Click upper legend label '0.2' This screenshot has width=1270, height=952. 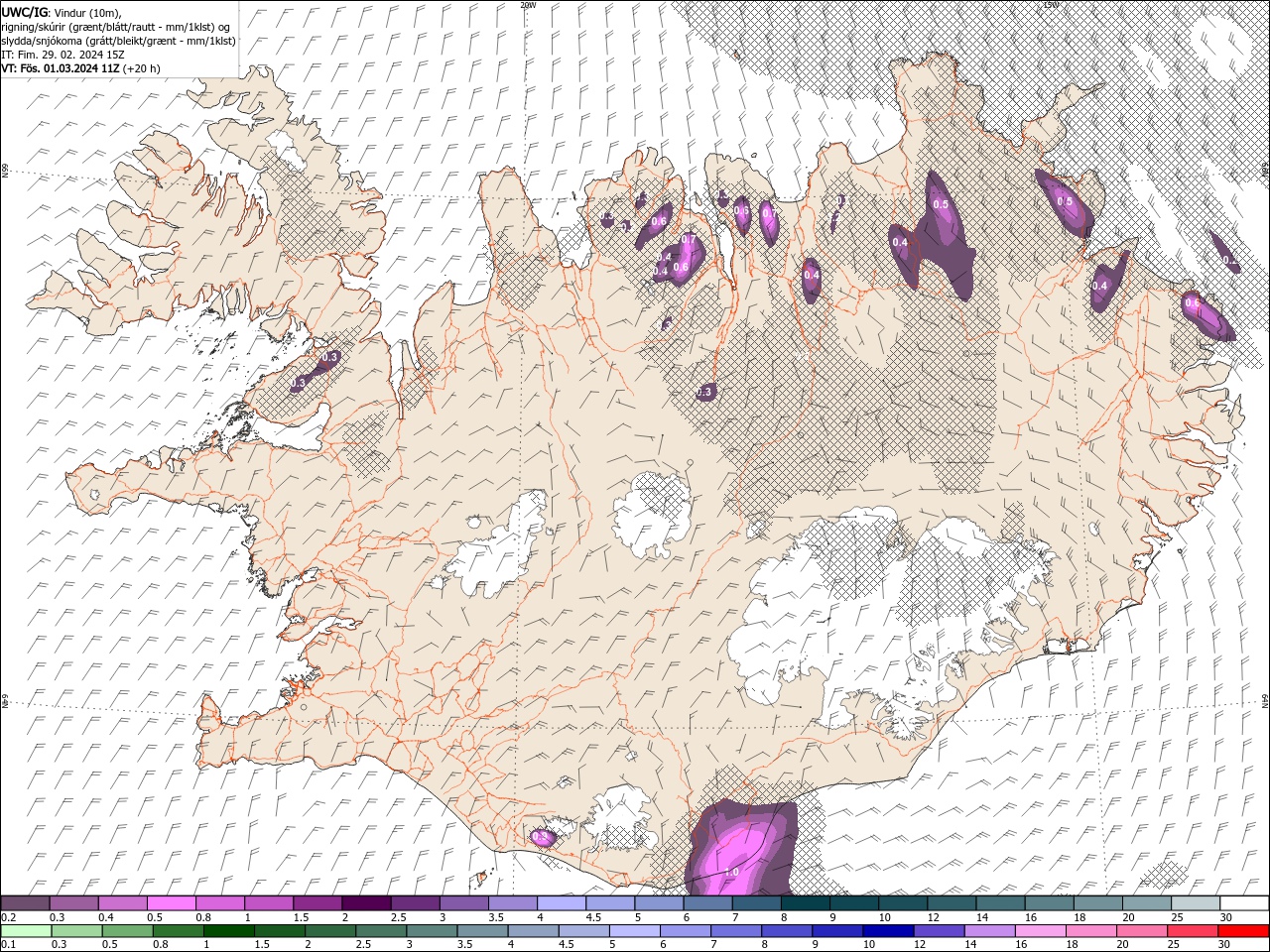point(8,917)
